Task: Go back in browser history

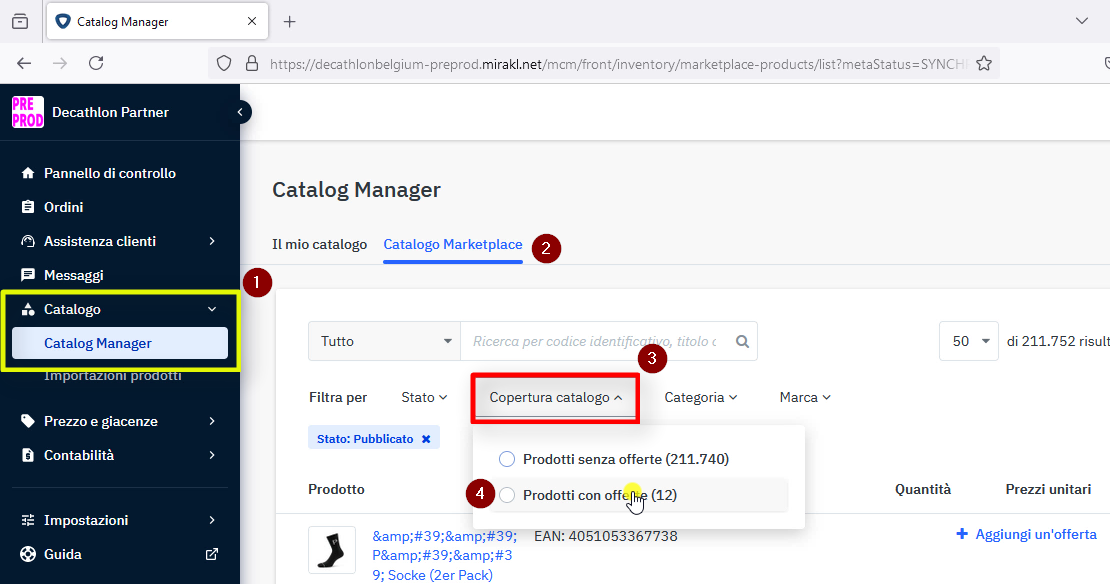Action: [x=24, y=63]
